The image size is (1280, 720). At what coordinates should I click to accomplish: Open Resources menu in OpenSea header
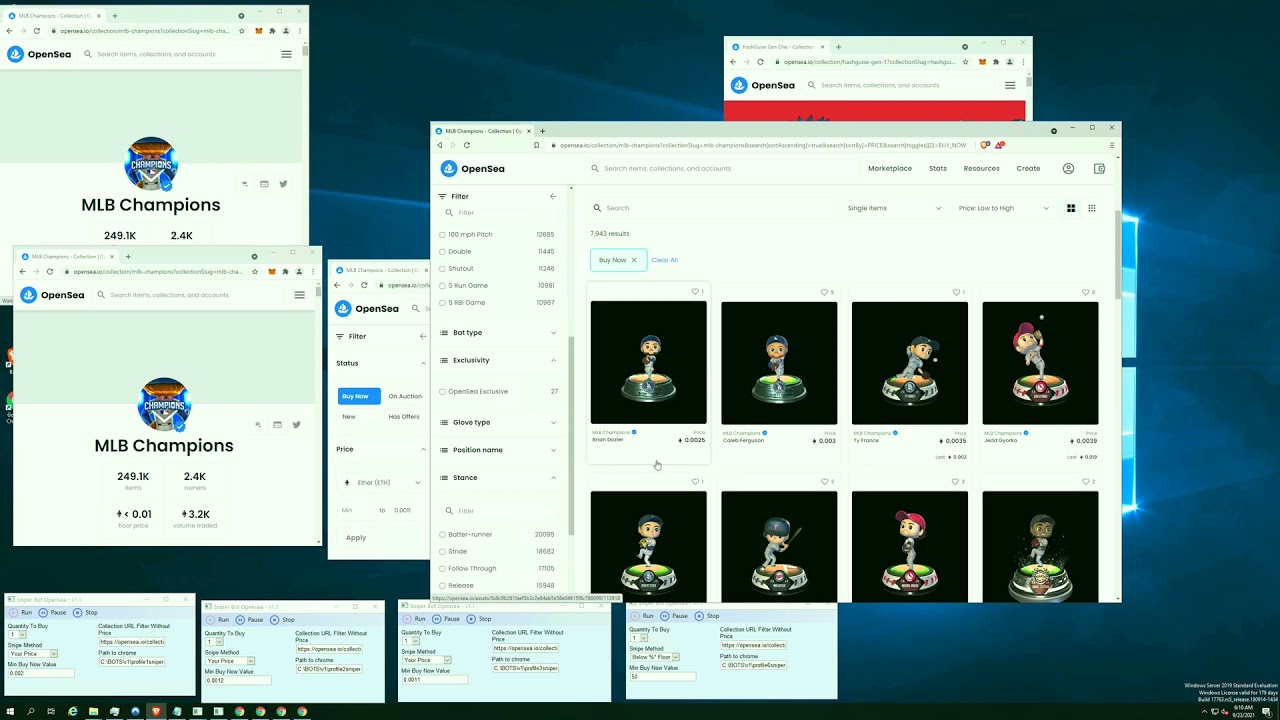[x=981, y=169]
